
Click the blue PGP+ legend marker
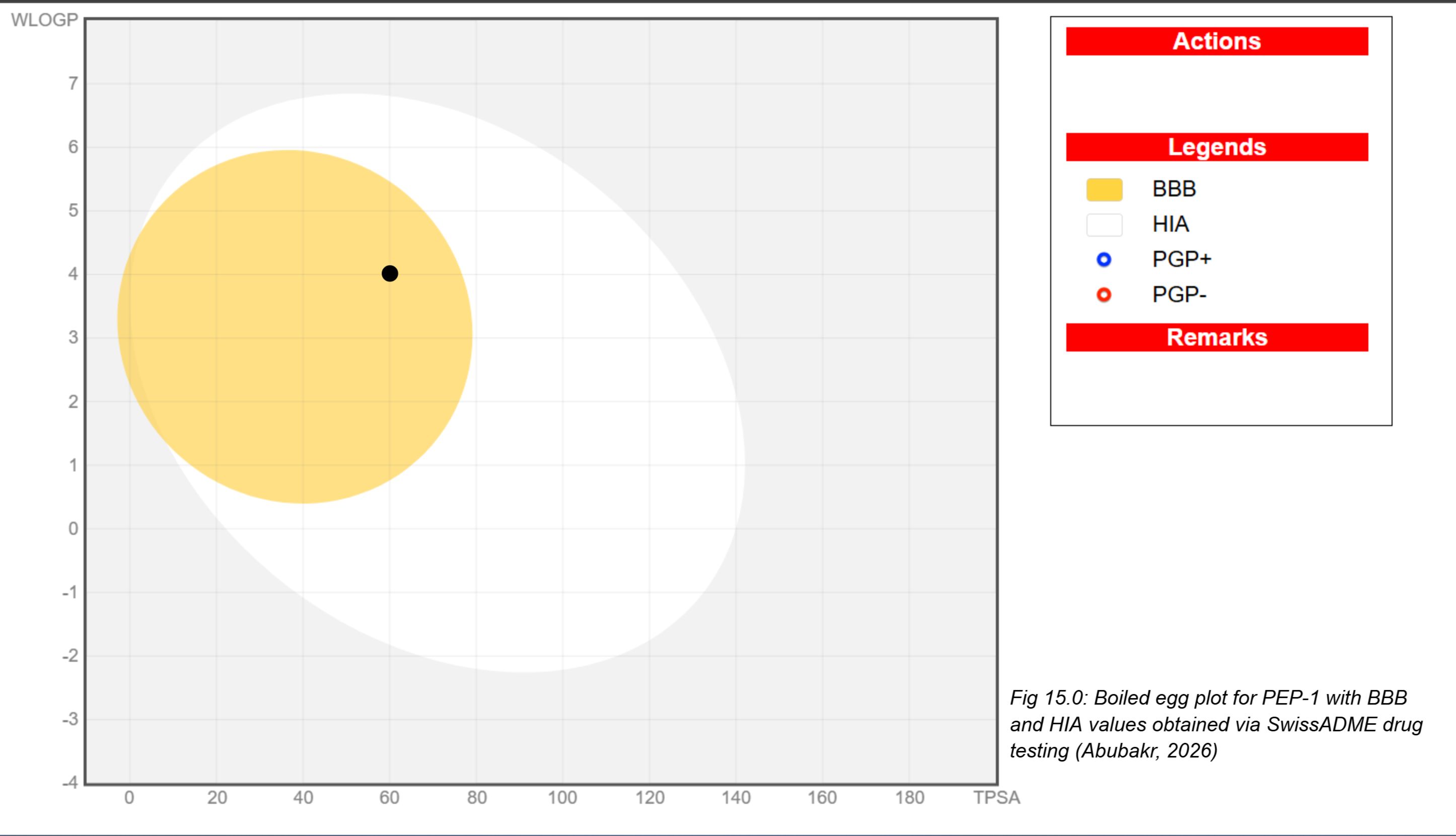tap(1104, 259)
